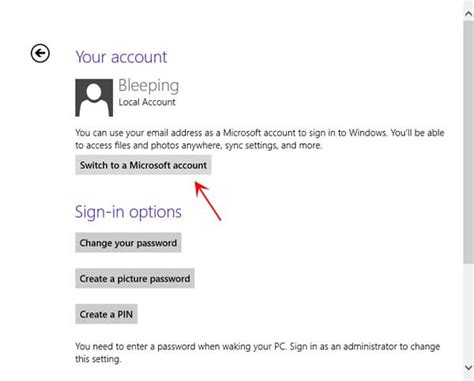Click the Sign-in options heading

coord(128,212)
